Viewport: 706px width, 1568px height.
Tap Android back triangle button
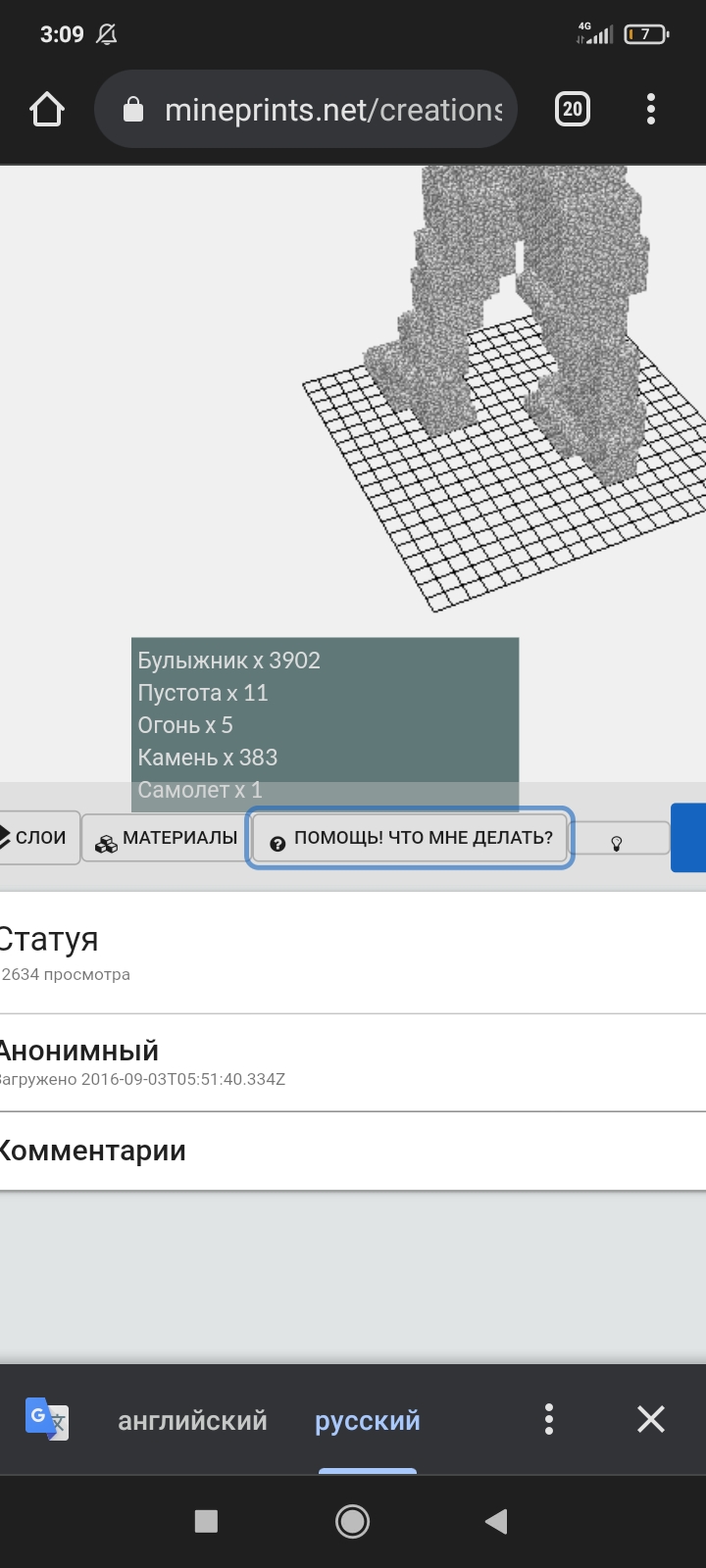[496, 1521]
